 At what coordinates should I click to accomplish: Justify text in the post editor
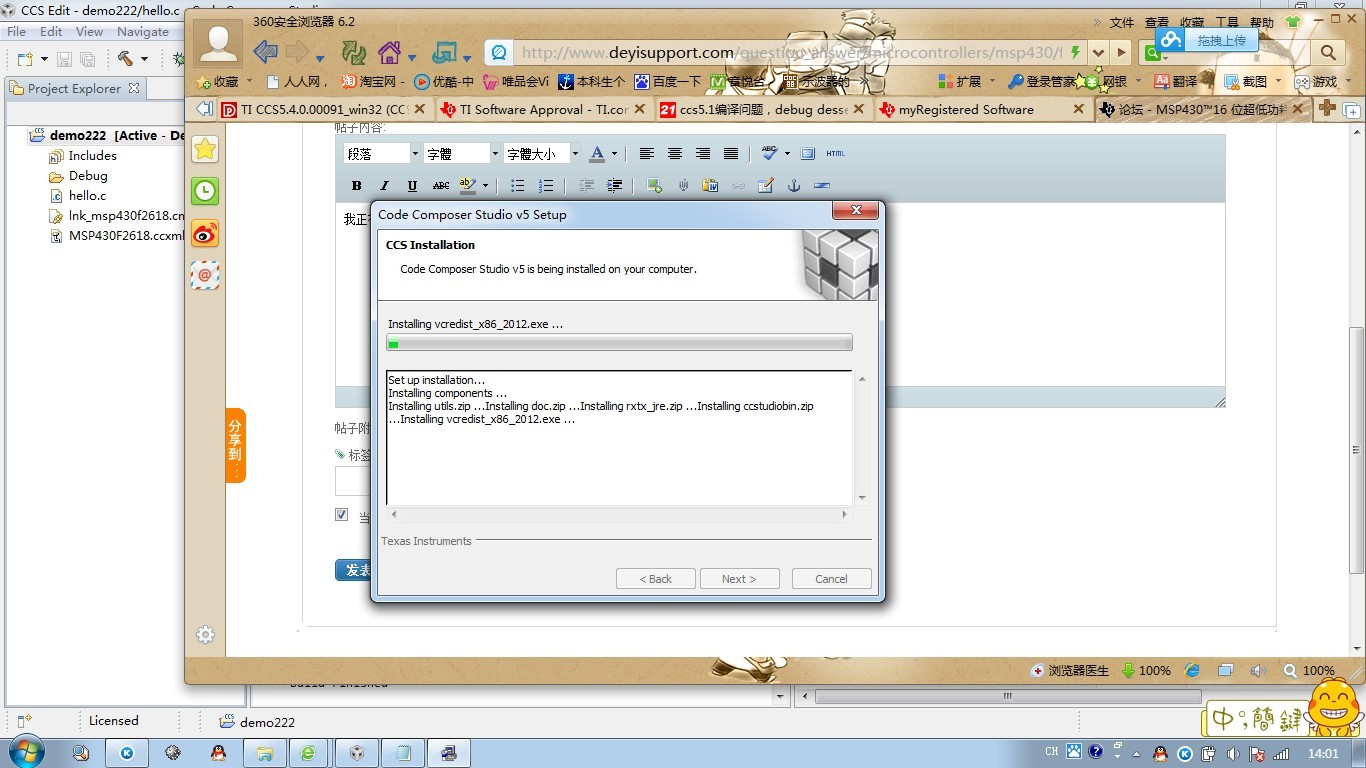pos(731,154)
